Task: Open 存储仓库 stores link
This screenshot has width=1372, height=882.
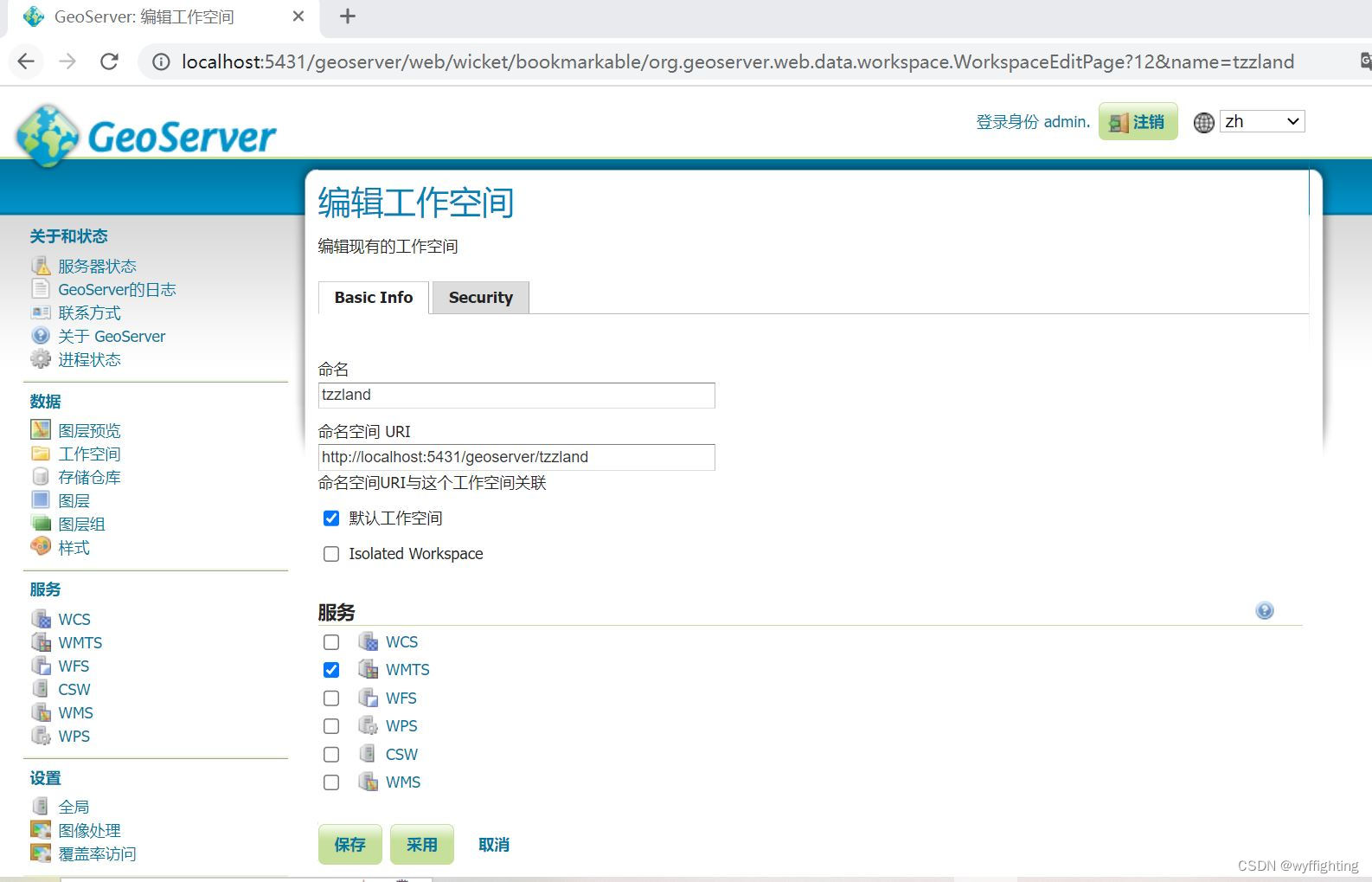Action: click(x=89, y=477)
